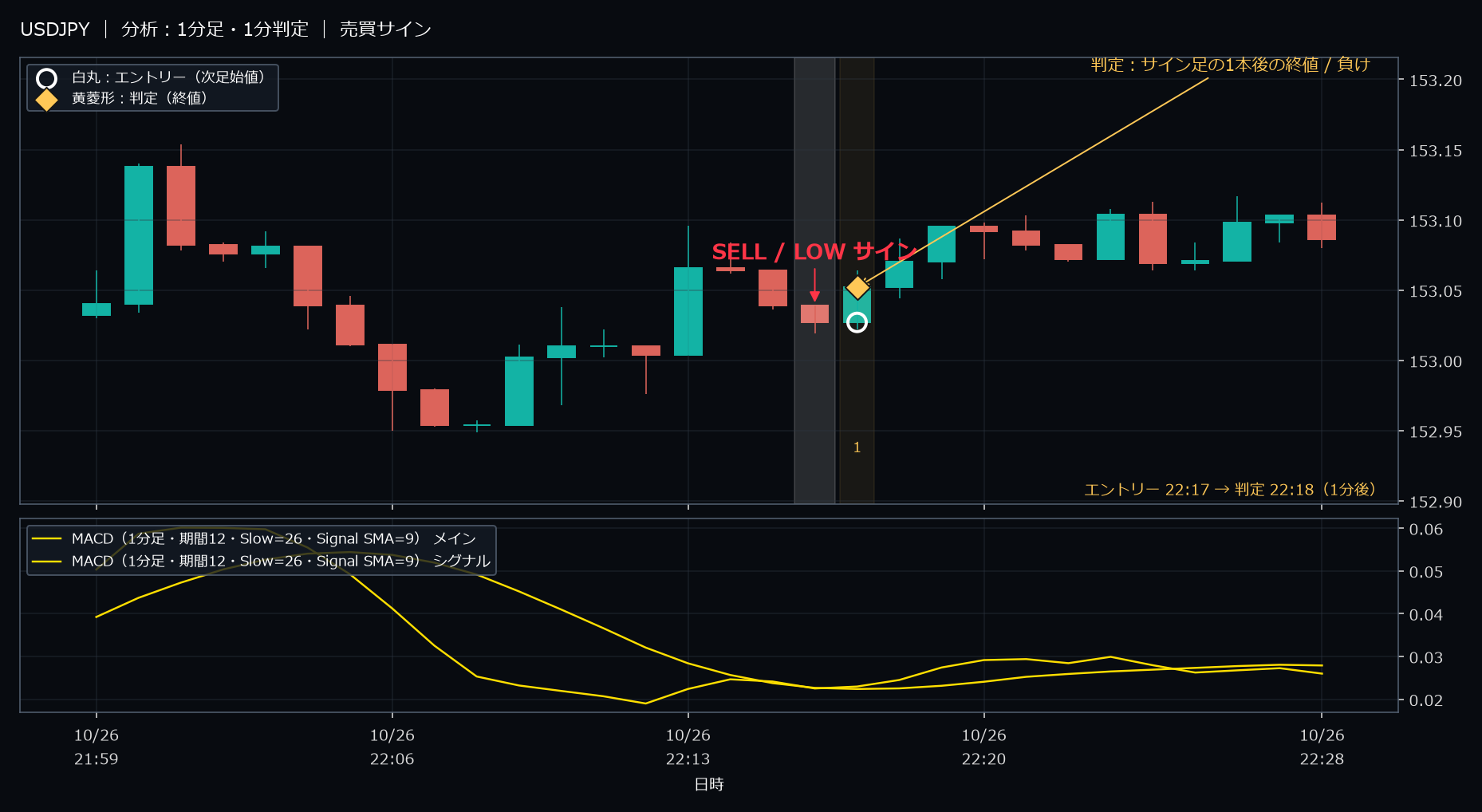This screenshot has width=1482, height=812.
Task: Click the annotation '判定：サイン足の1本後の終値 / 負け'
Action: click(x=1230, y=65)
